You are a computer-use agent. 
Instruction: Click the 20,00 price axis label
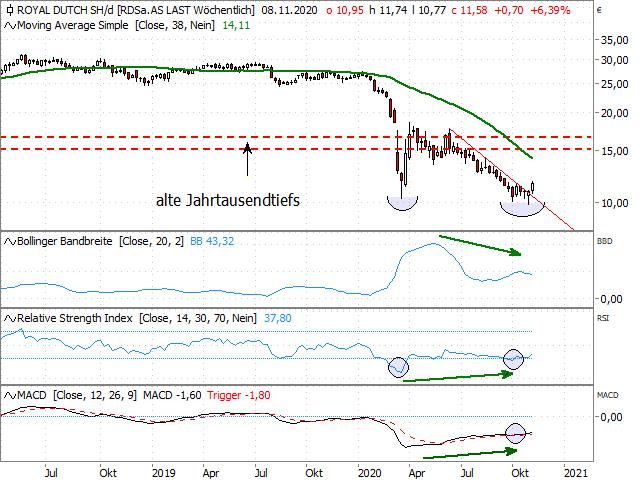click(615, 113)
